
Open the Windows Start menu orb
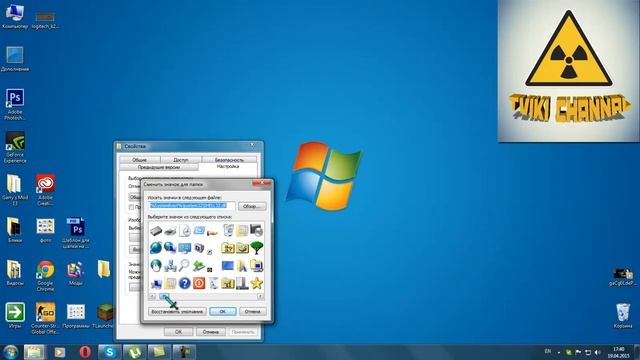point(11,352)
